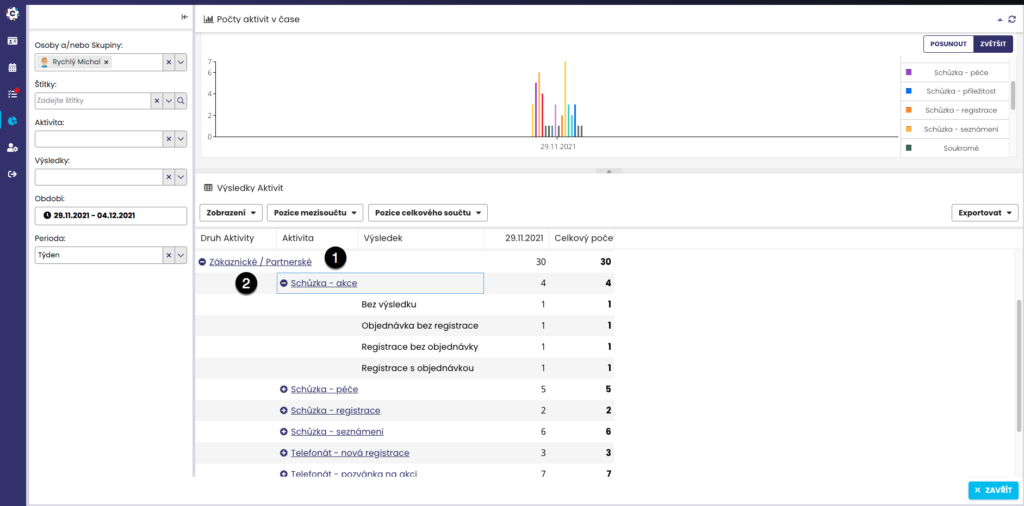Click the Období date range field
Image resolution: width=1024 pixels, height=506 pixels.
tap(110, 215)
